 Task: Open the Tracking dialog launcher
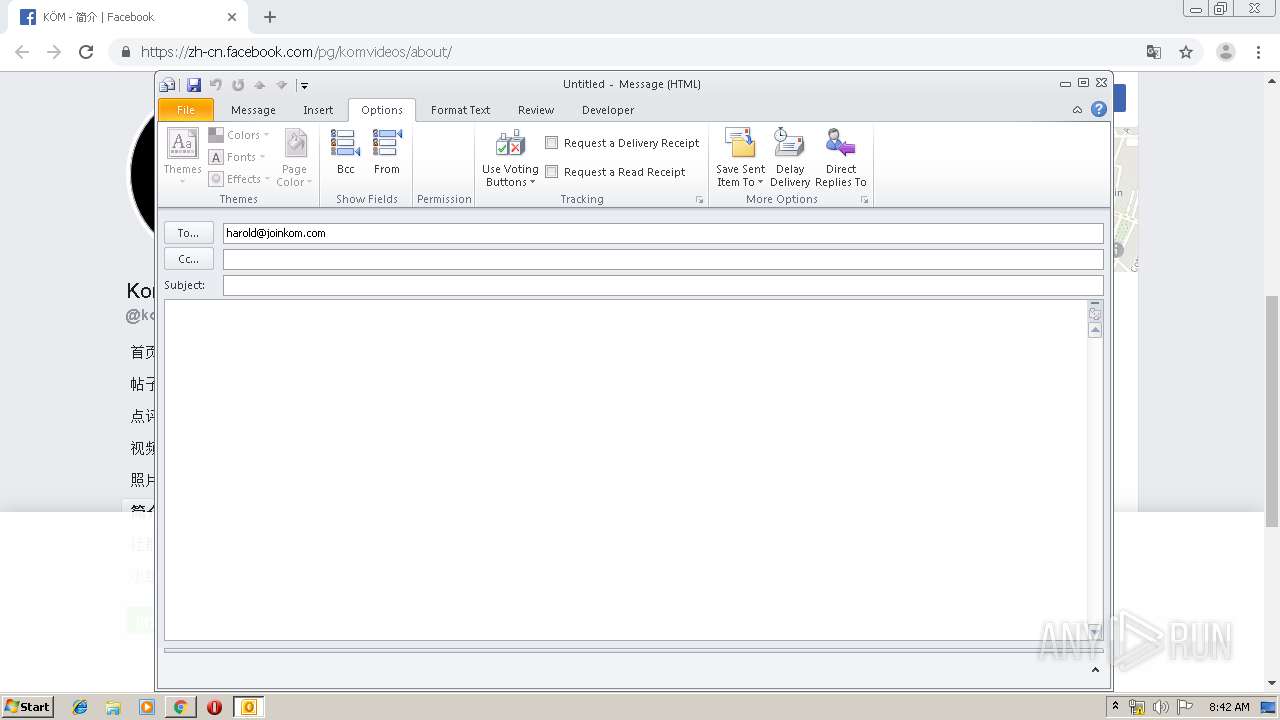(699, 200)
